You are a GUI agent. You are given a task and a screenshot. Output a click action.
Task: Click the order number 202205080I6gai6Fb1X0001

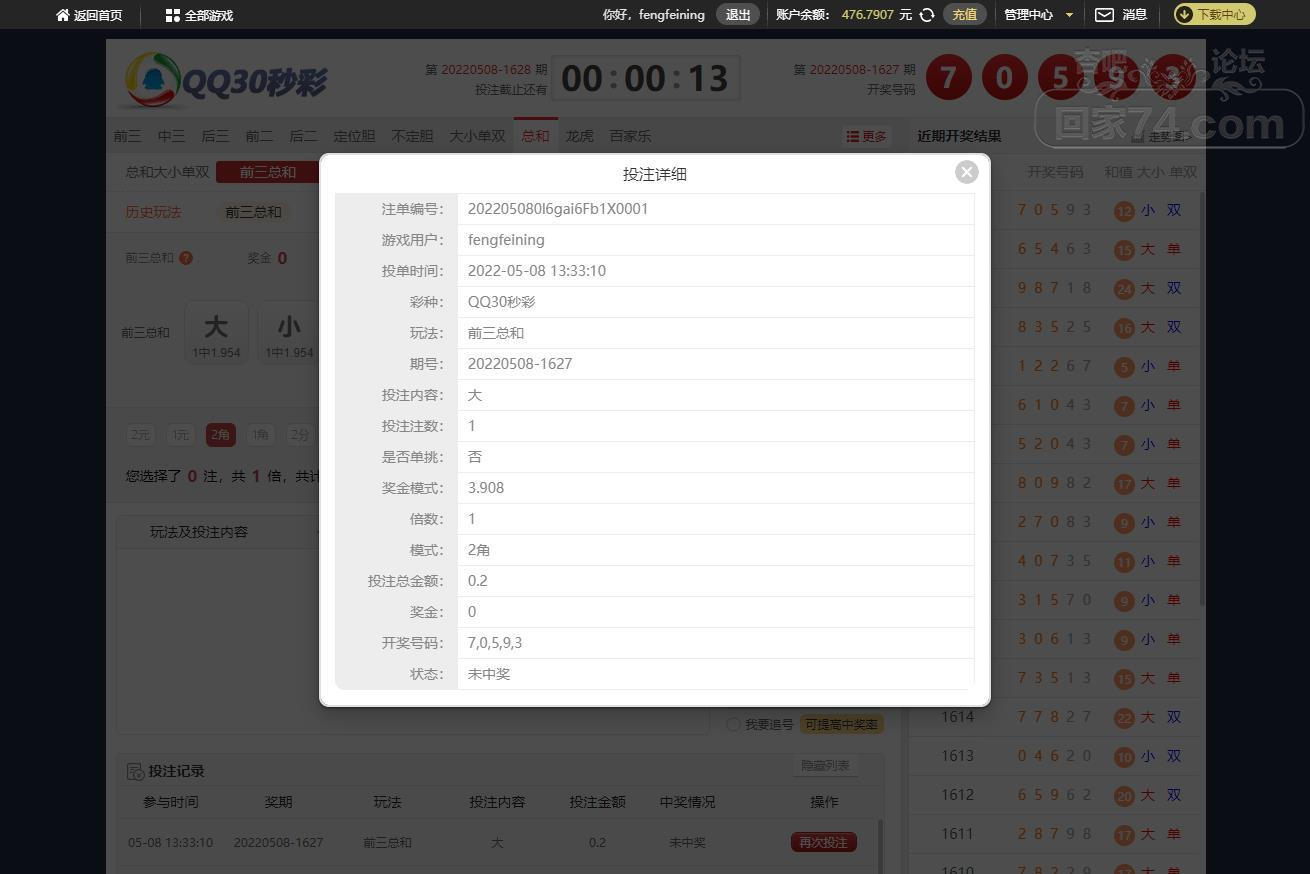click(x=558, y=209)
